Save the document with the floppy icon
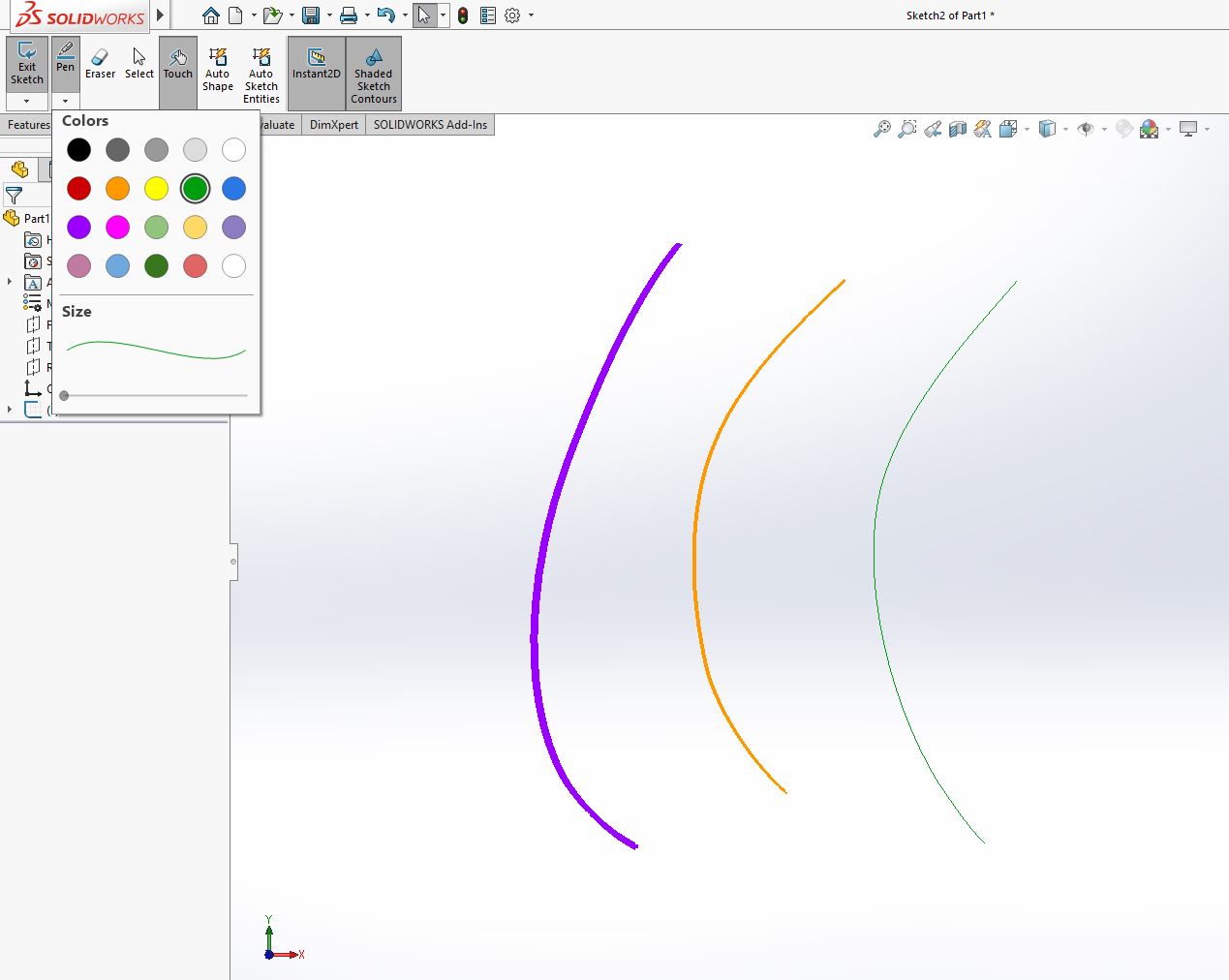The width and height of the screenshot is (1229, 980). (311, 15)
